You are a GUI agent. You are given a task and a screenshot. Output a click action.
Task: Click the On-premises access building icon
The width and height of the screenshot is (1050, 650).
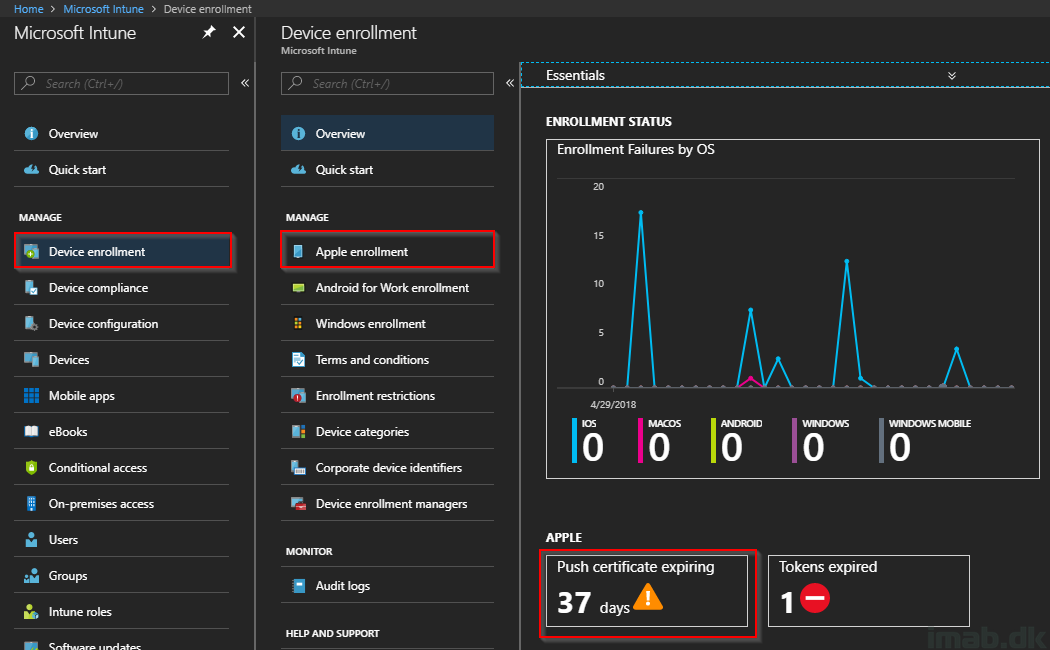pyautogui.click(x=31, y=503)
